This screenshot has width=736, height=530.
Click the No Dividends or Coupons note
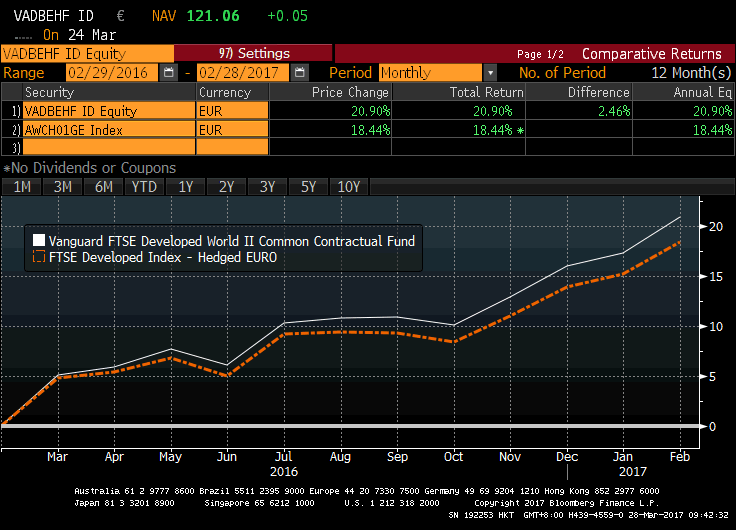90,168
